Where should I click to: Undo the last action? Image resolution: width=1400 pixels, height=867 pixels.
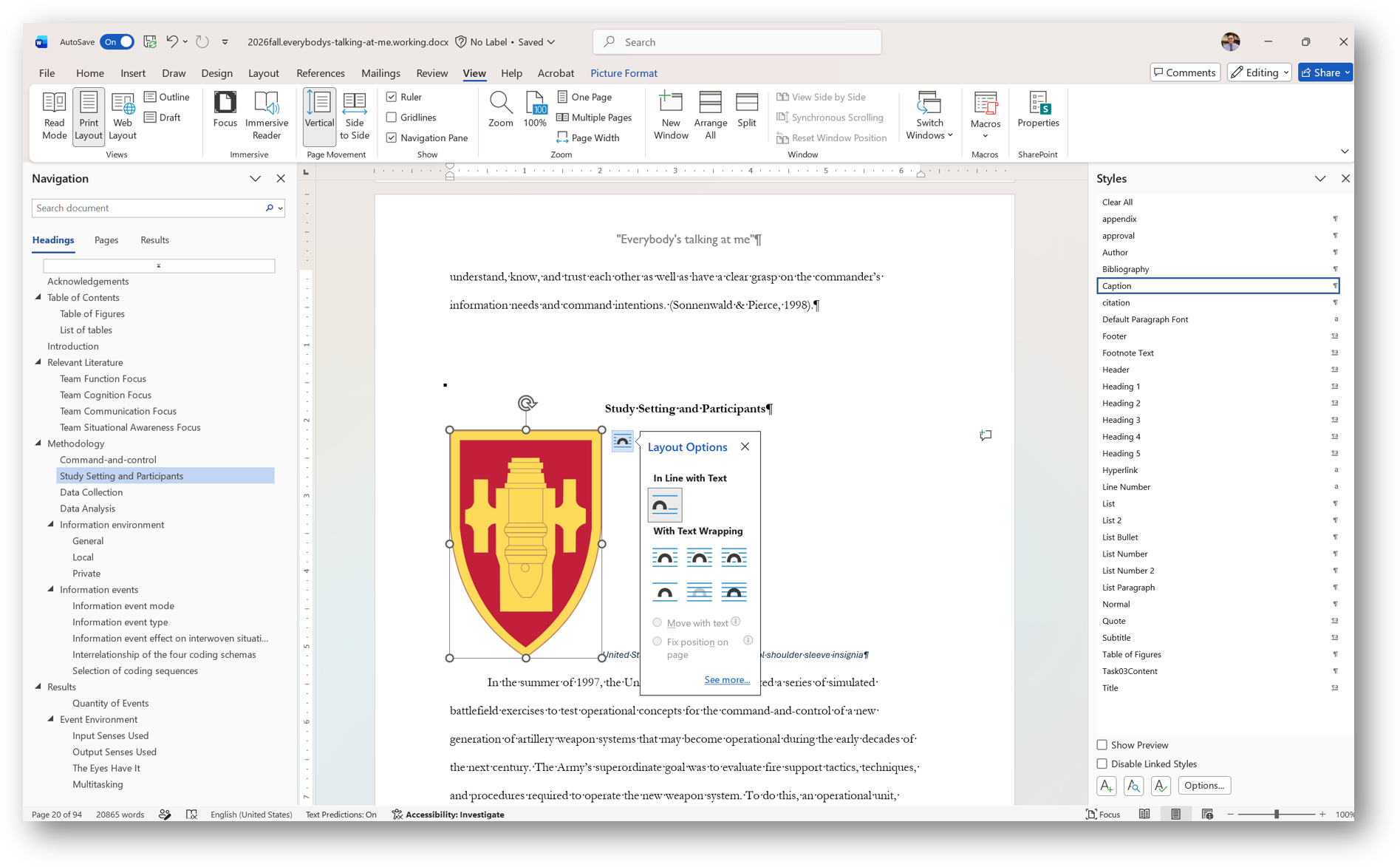pos(171,42)
